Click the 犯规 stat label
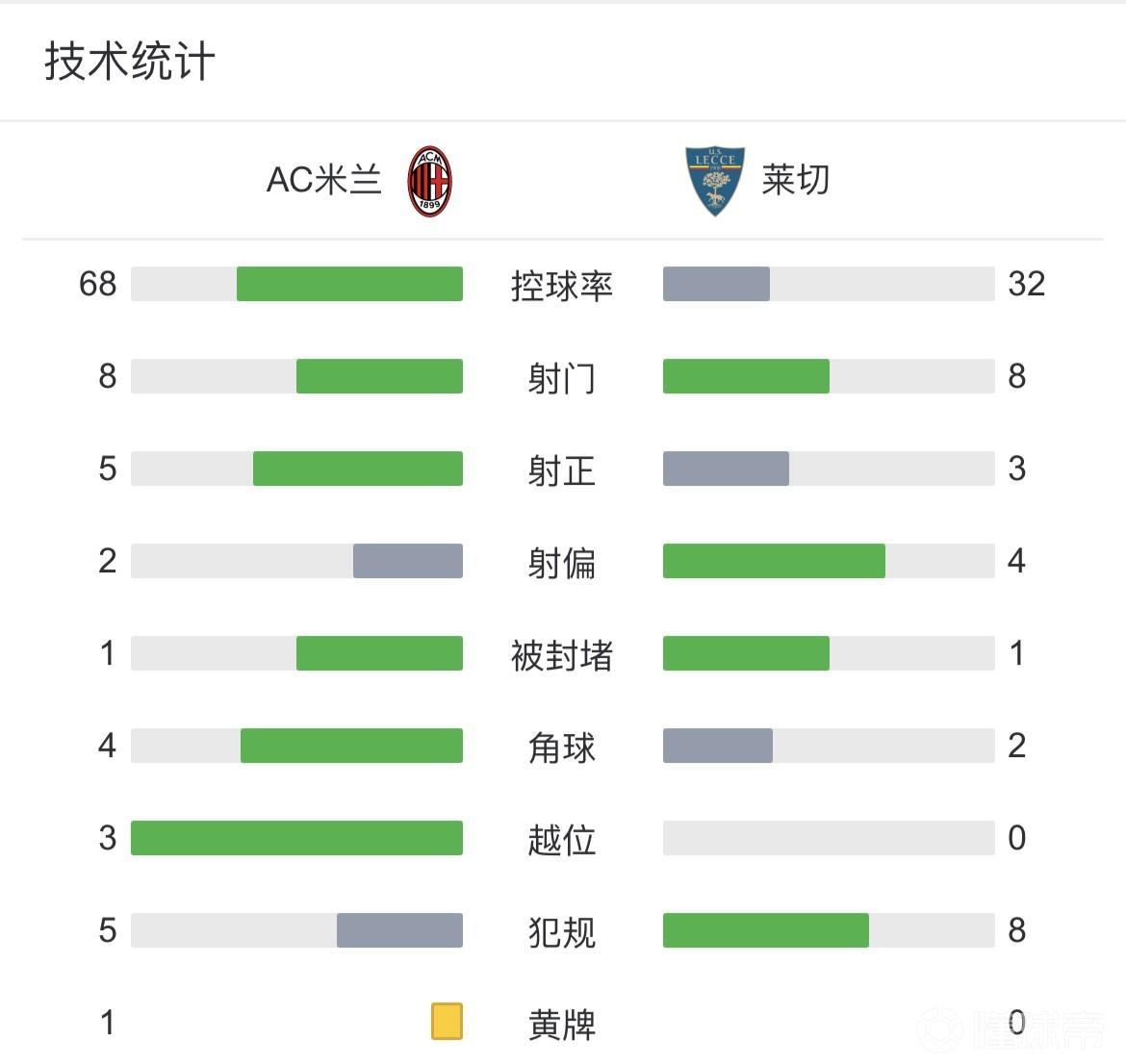1126x1064 pixels. (562, 932)
